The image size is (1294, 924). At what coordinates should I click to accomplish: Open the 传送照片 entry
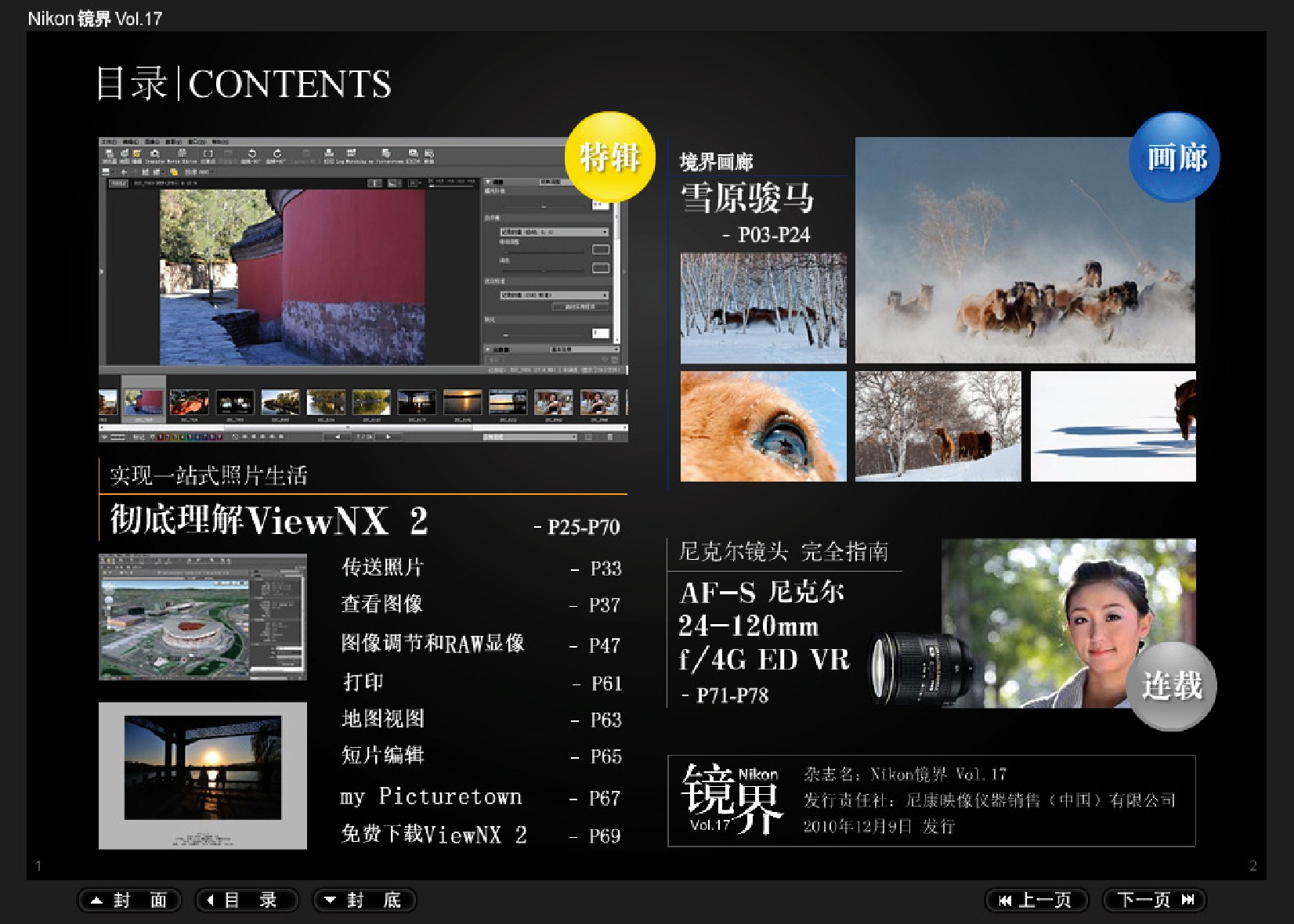[382, 567]
